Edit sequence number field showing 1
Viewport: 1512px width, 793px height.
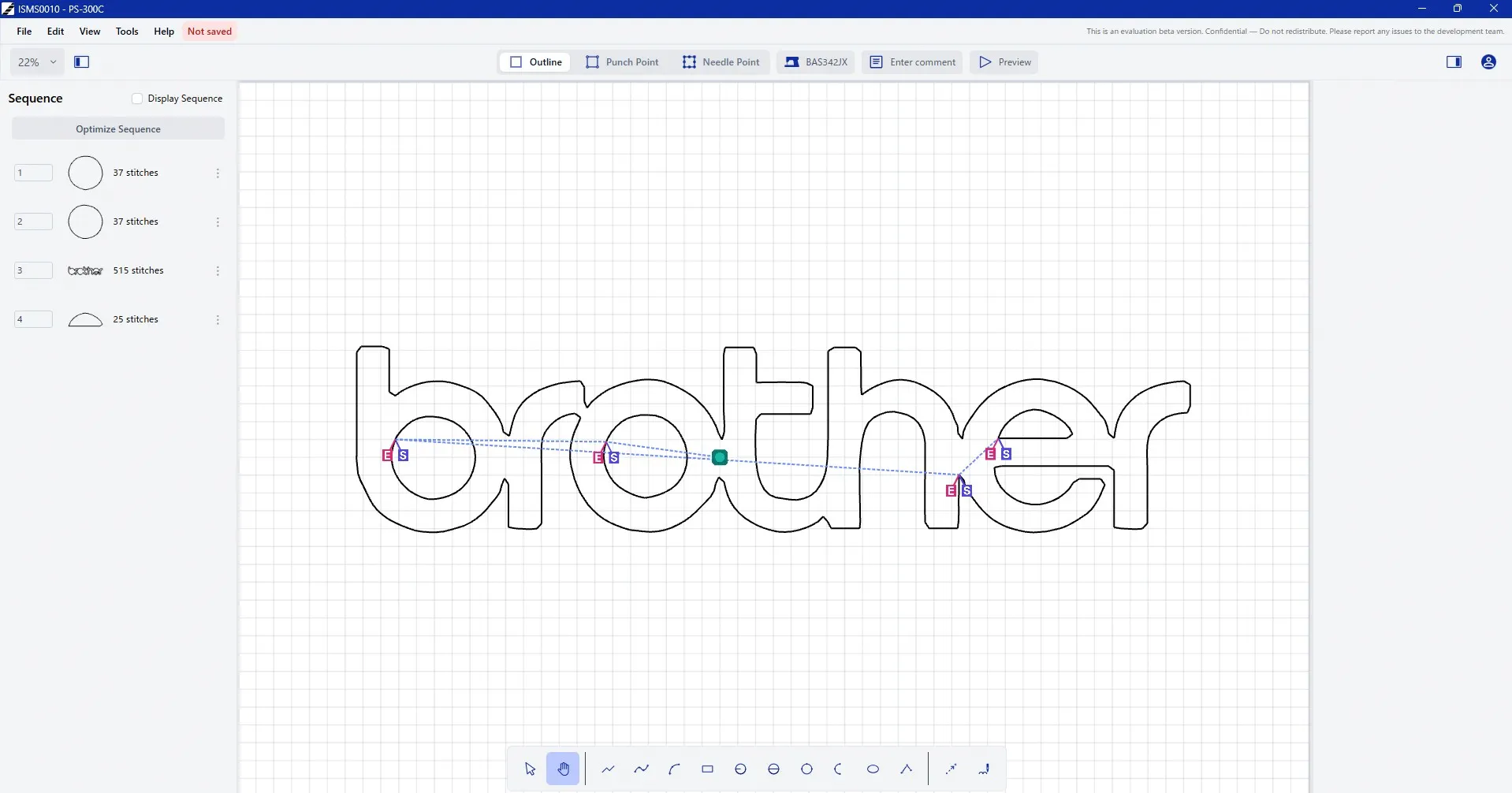coord(33,173)
